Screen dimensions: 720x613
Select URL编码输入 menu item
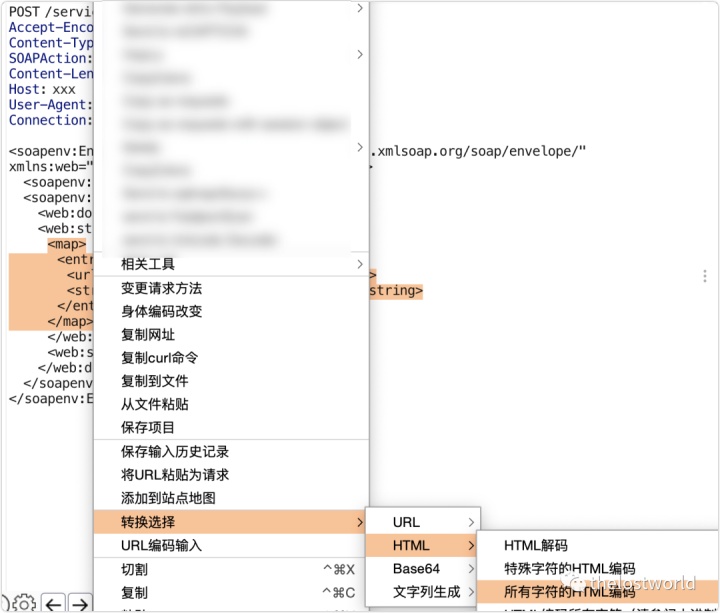[231, 546]
